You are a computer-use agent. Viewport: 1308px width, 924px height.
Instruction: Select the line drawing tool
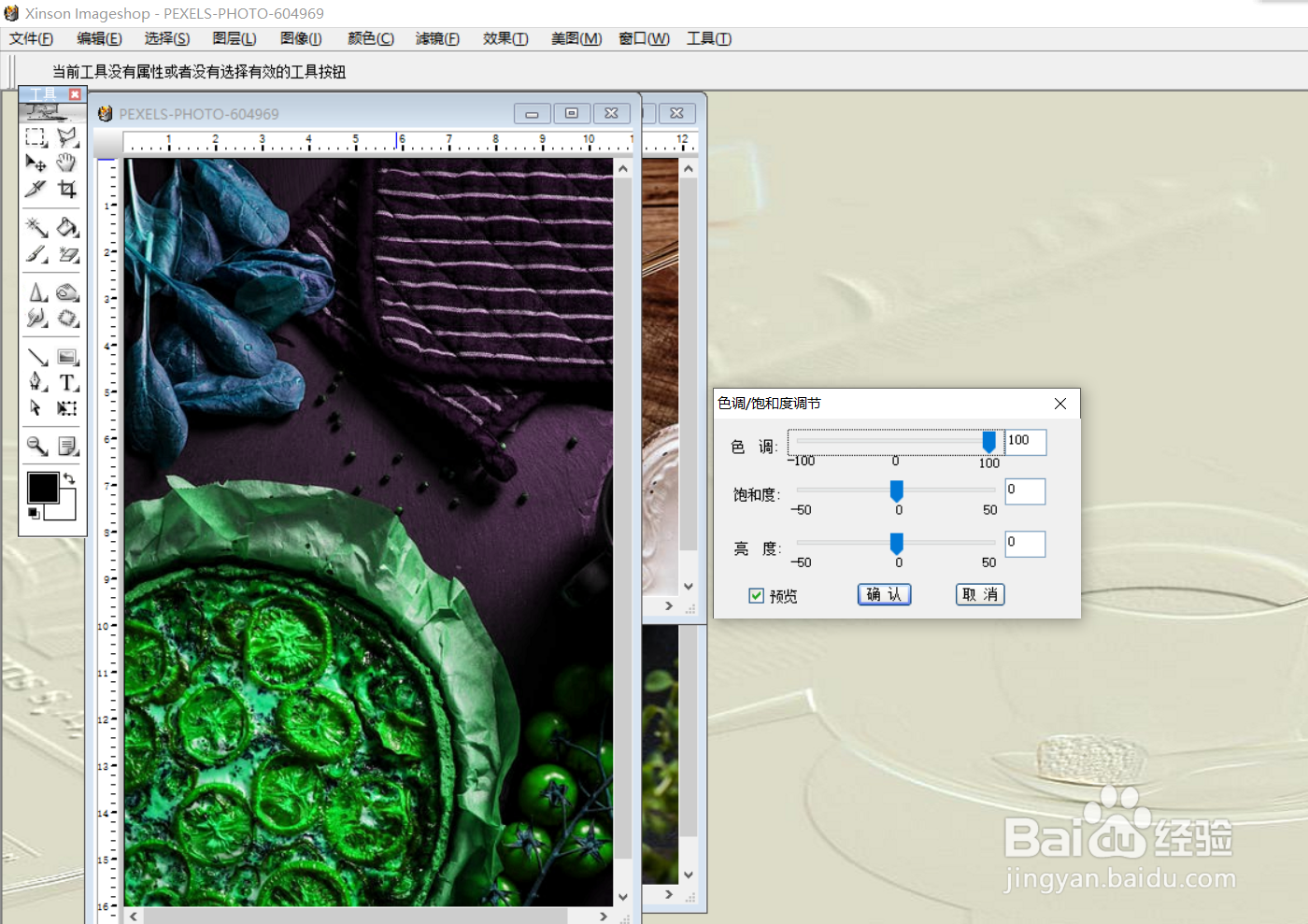pos(36,357)
